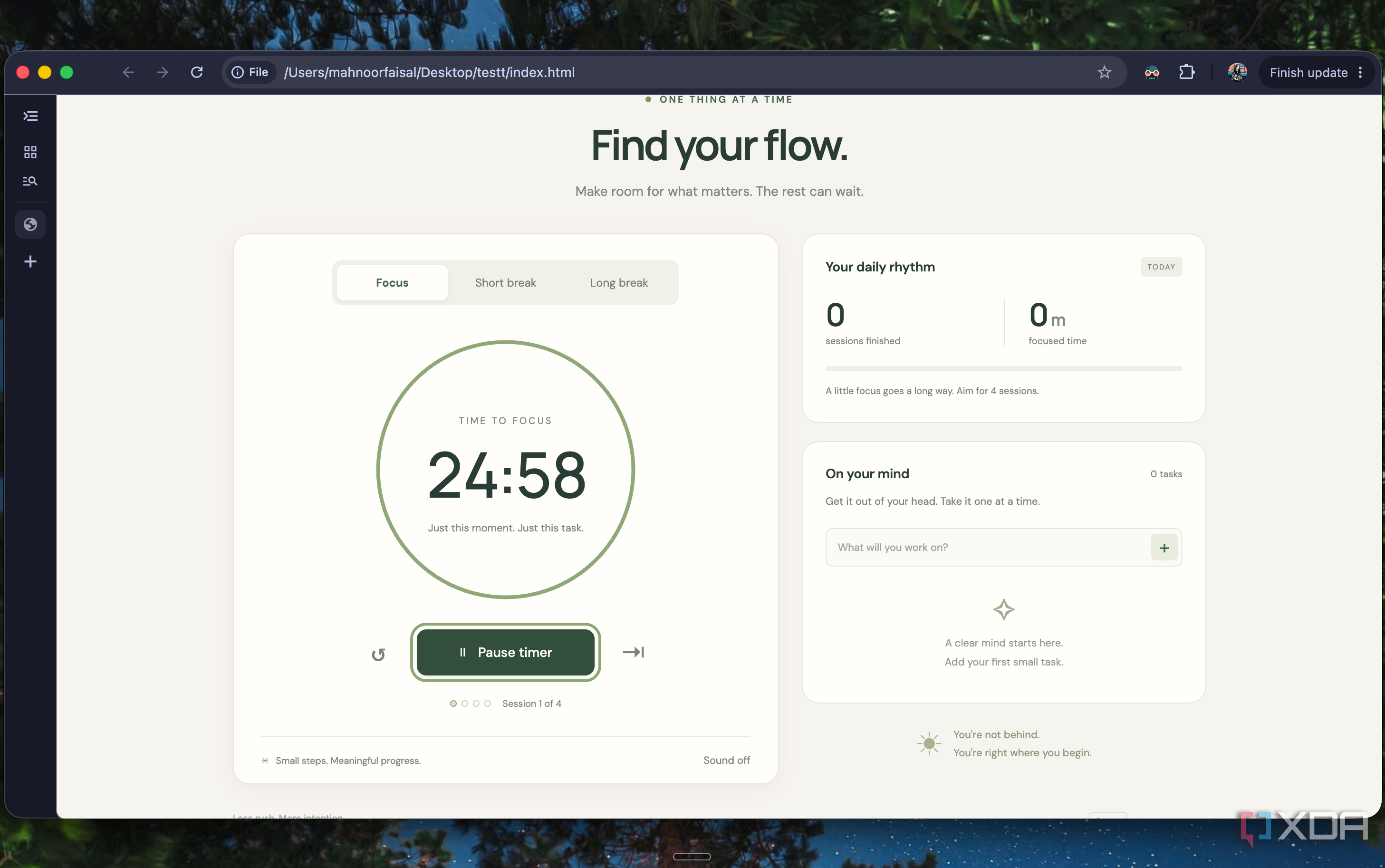Click the 'sessions finished' label
This screenshot has width=1385, height=868.
click(x=863, y=341)
